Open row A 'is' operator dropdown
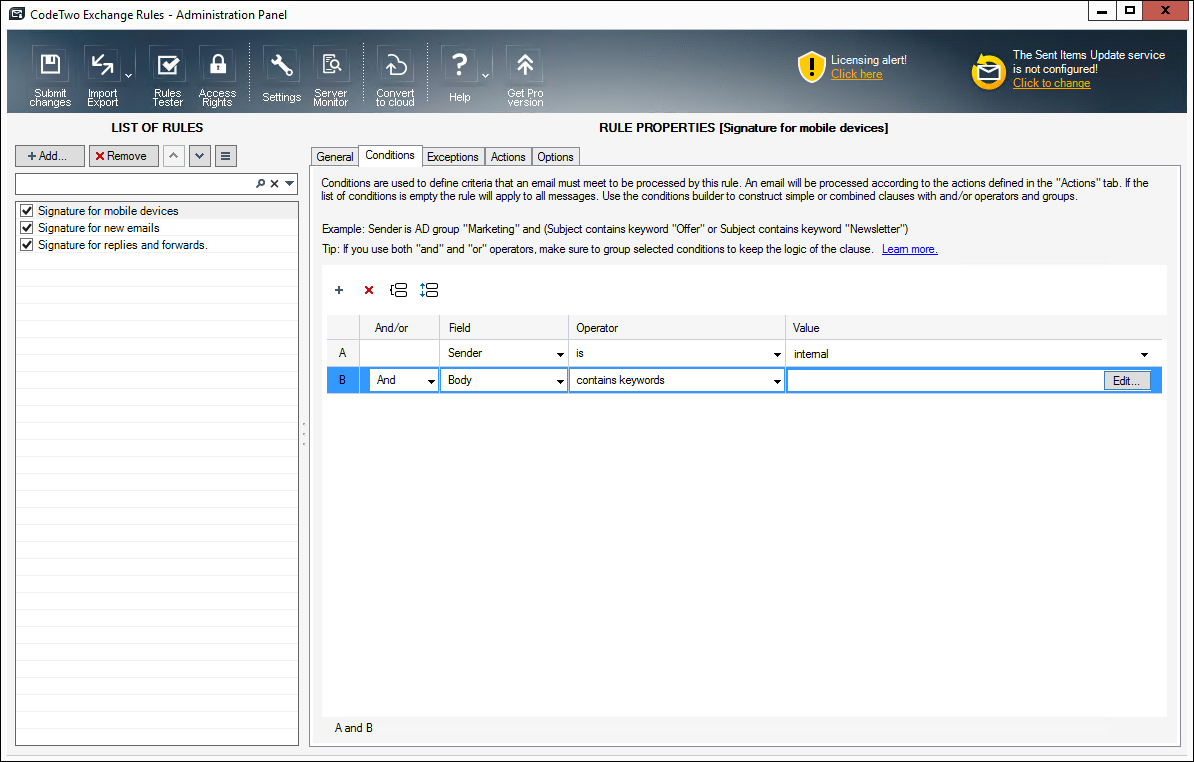The height and width of the screenshot is (762, 1194). pos(777,354)
